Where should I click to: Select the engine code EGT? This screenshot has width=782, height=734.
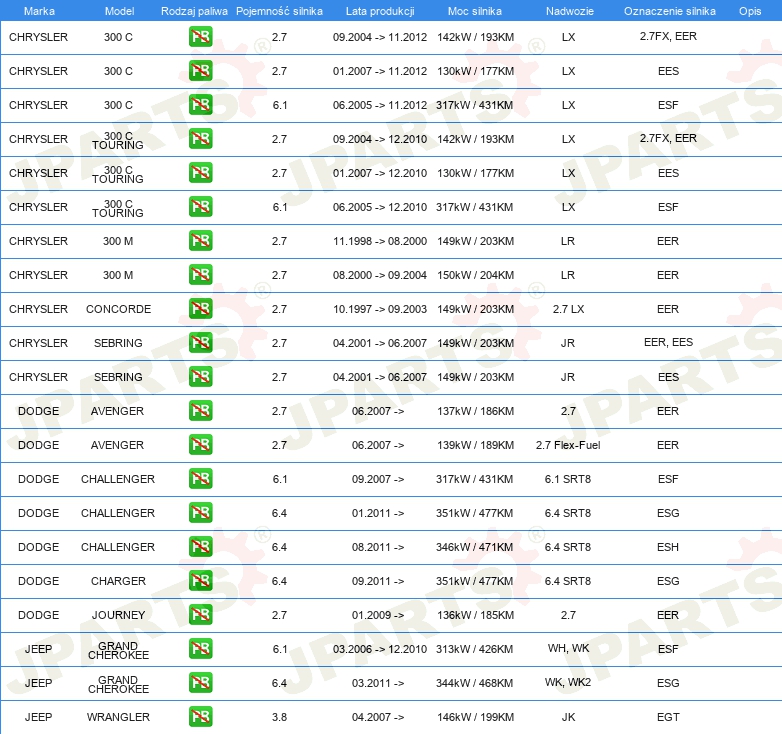(668, 717)
